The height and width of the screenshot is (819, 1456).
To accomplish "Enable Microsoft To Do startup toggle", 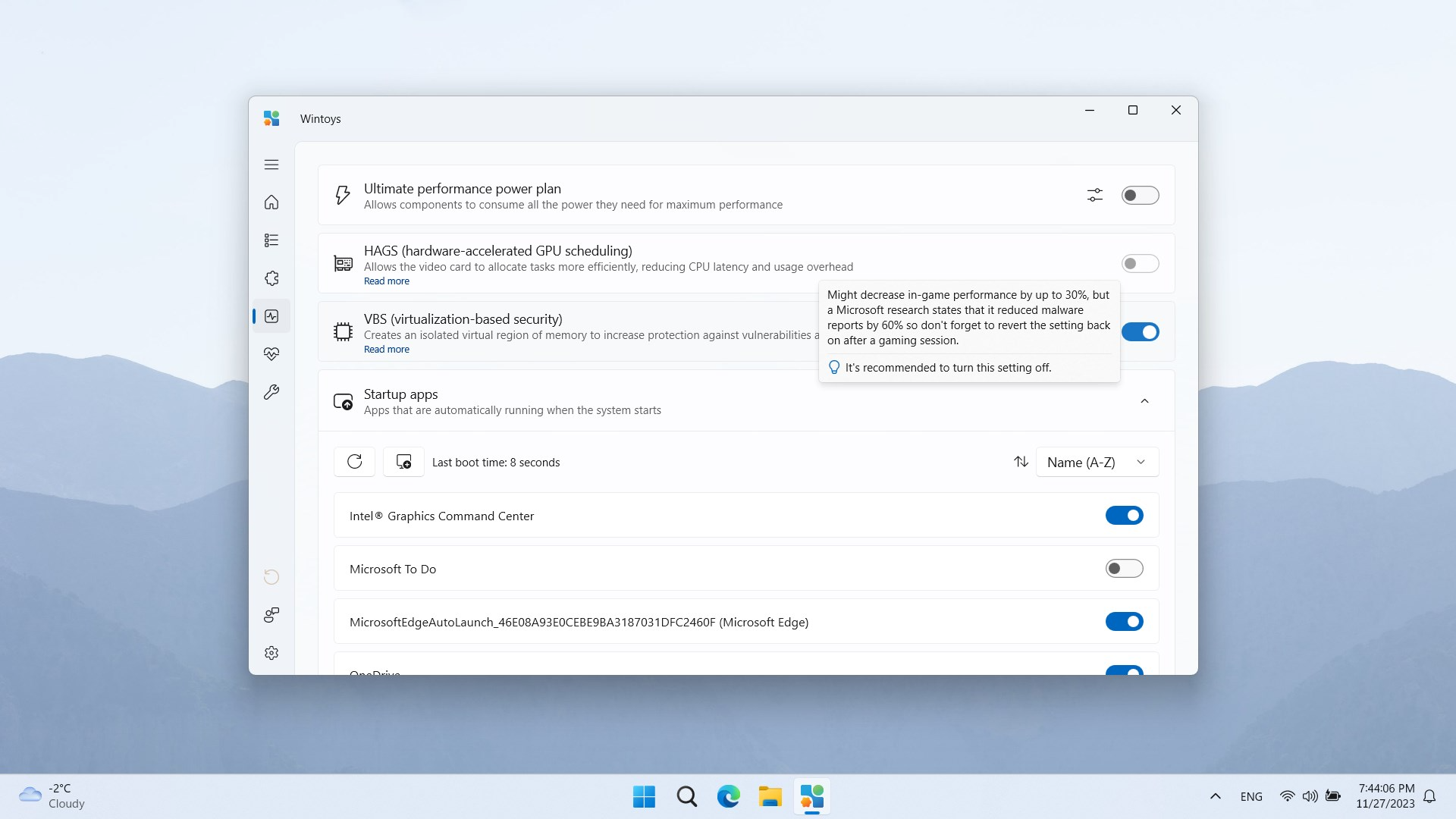I will [x=1124, y=568].
